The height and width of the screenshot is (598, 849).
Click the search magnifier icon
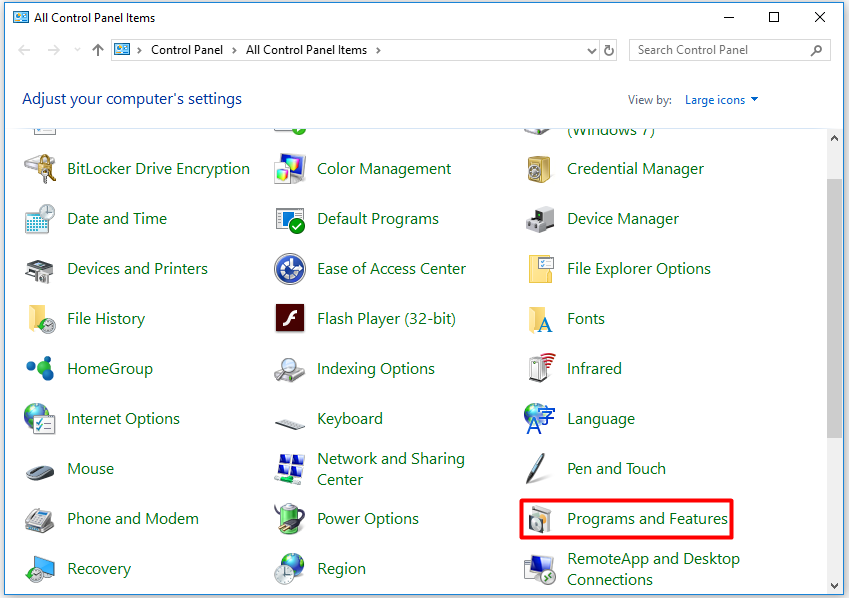click(x=817, y=50)
